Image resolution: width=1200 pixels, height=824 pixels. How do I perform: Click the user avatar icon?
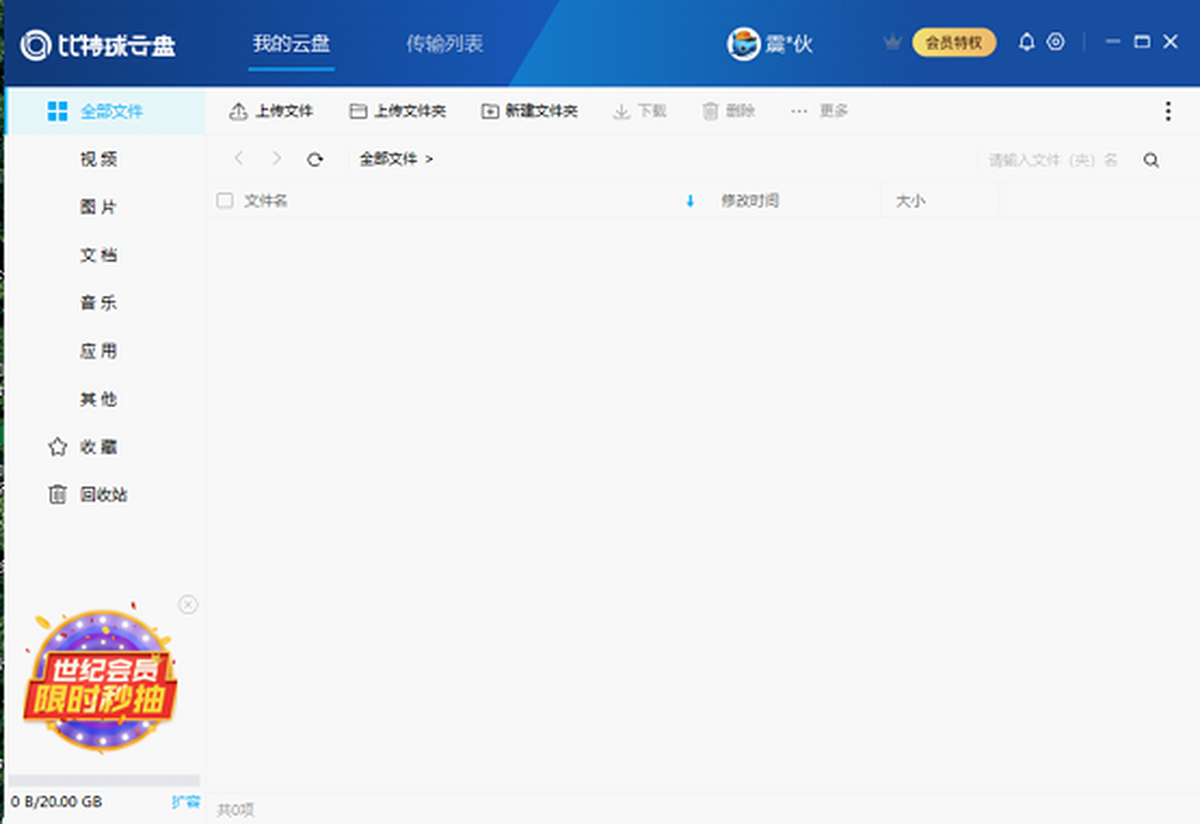(x=743, y=43)
